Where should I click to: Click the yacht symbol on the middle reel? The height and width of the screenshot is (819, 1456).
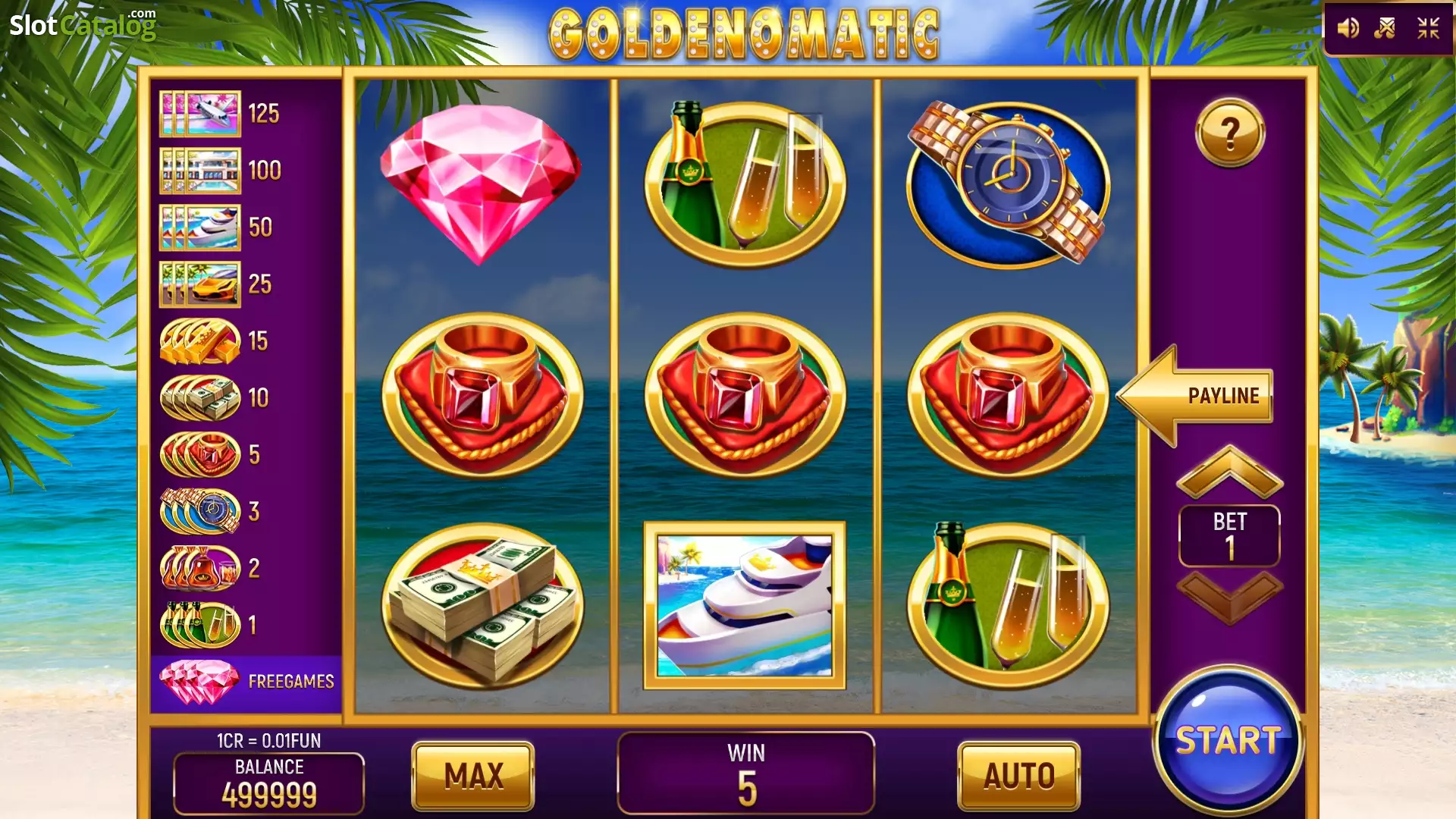coord(745,606)
